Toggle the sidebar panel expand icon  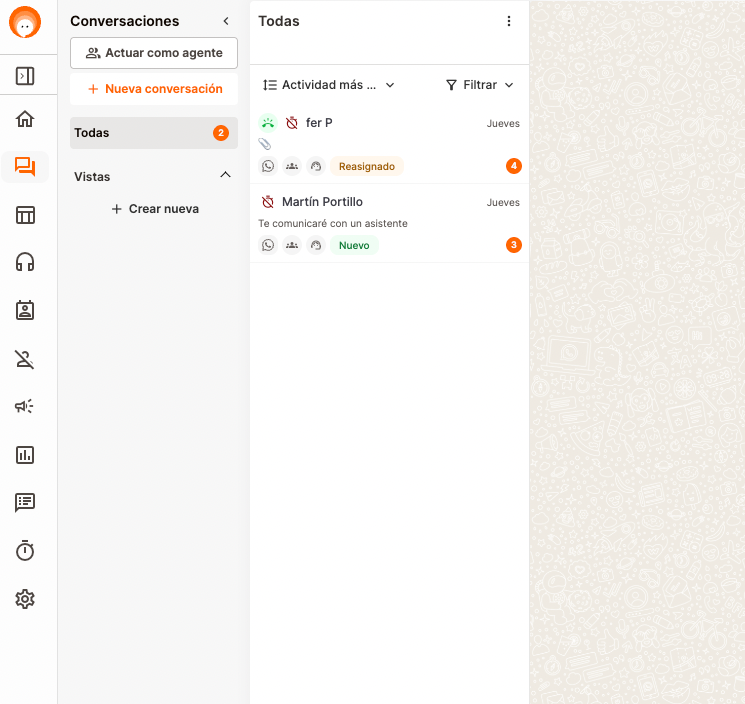point(25,76)
